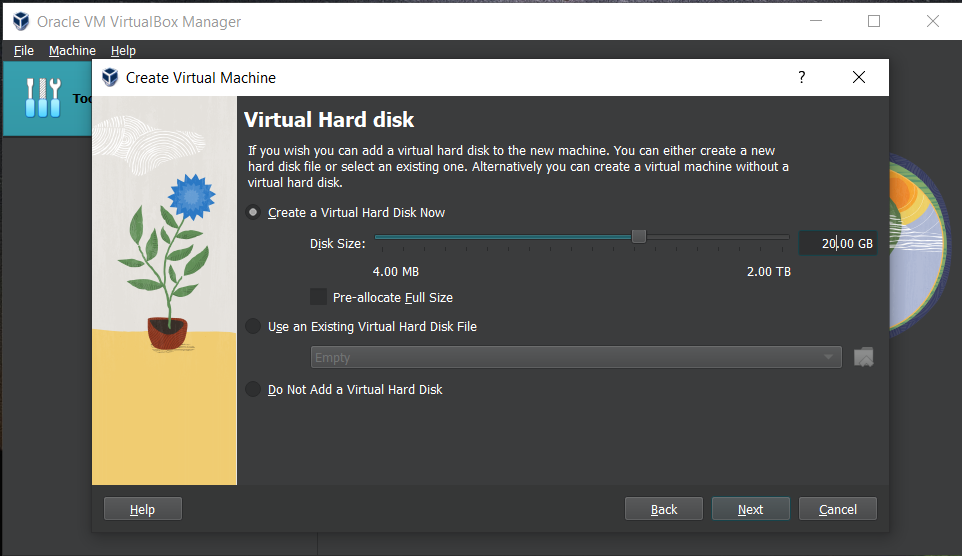Click the VirtualBox logo in the main title bar
The image size is (962, 556).
[x=20, y=21]
